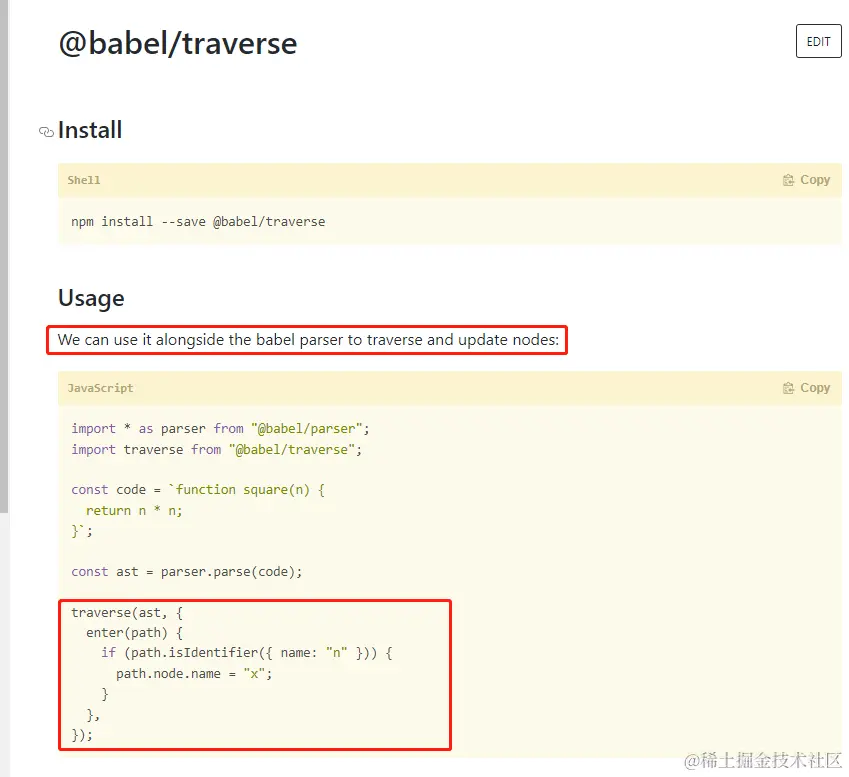Click the return n * n line
Image resolution: width=849 pixels, height=777 pixels.
click(x=134, y=511)
